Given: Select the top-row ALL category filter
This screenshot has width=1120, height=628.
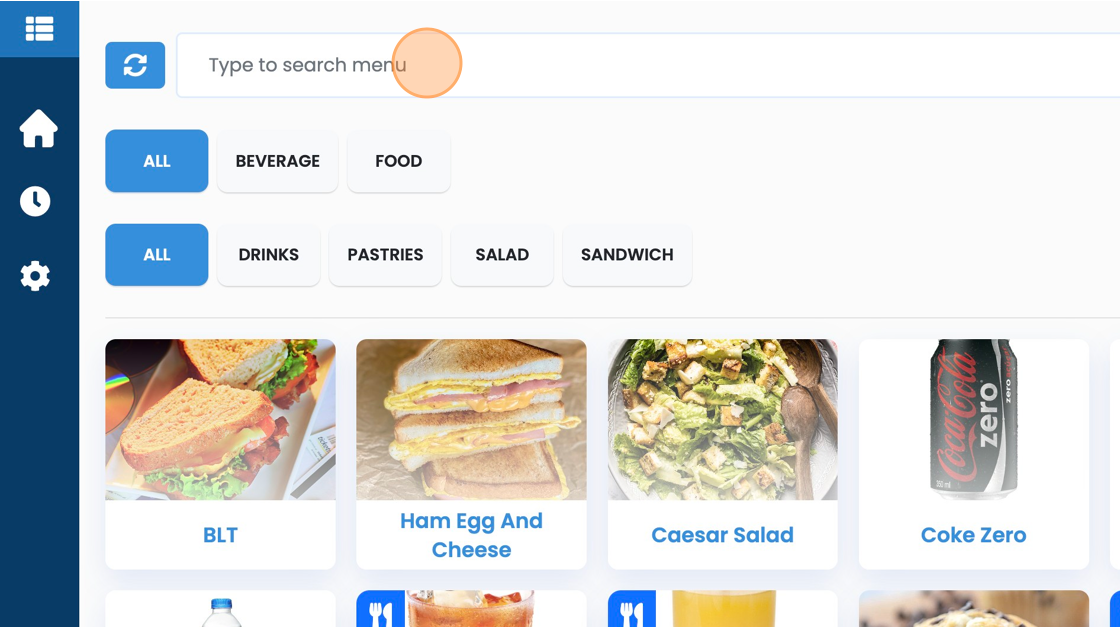Looking at the screenshot, I should (x=157, y=161).
